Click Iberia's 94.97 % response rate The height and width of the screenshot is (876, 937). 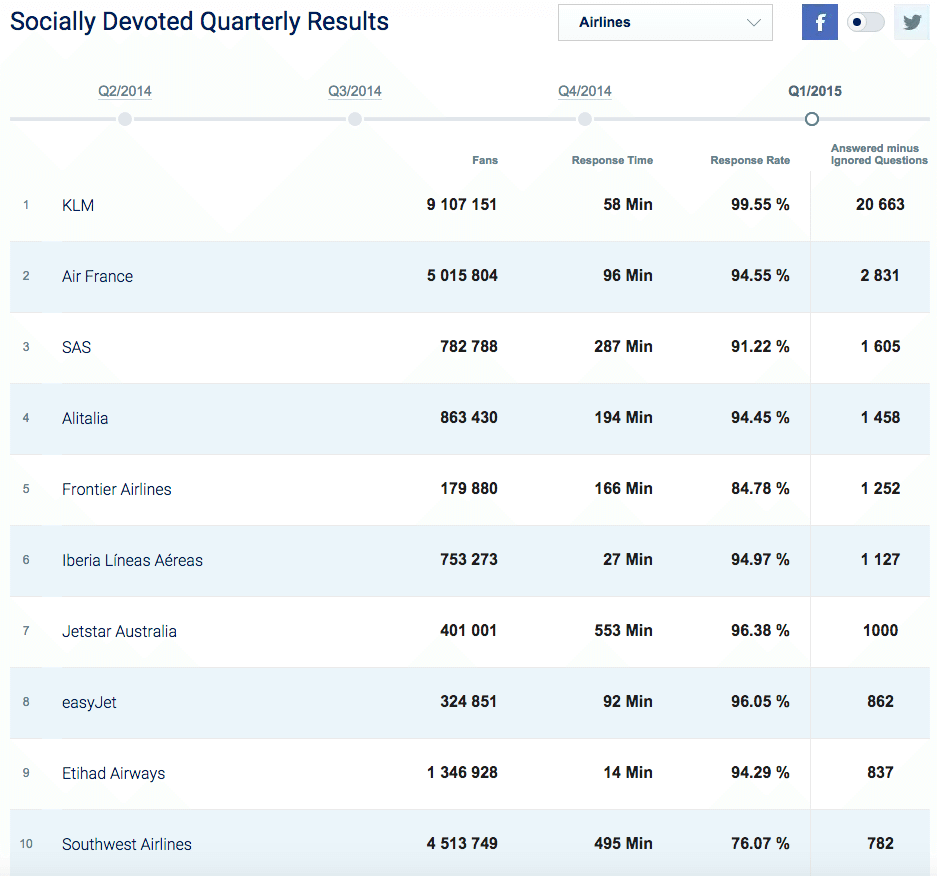click(x=760, y=560)
